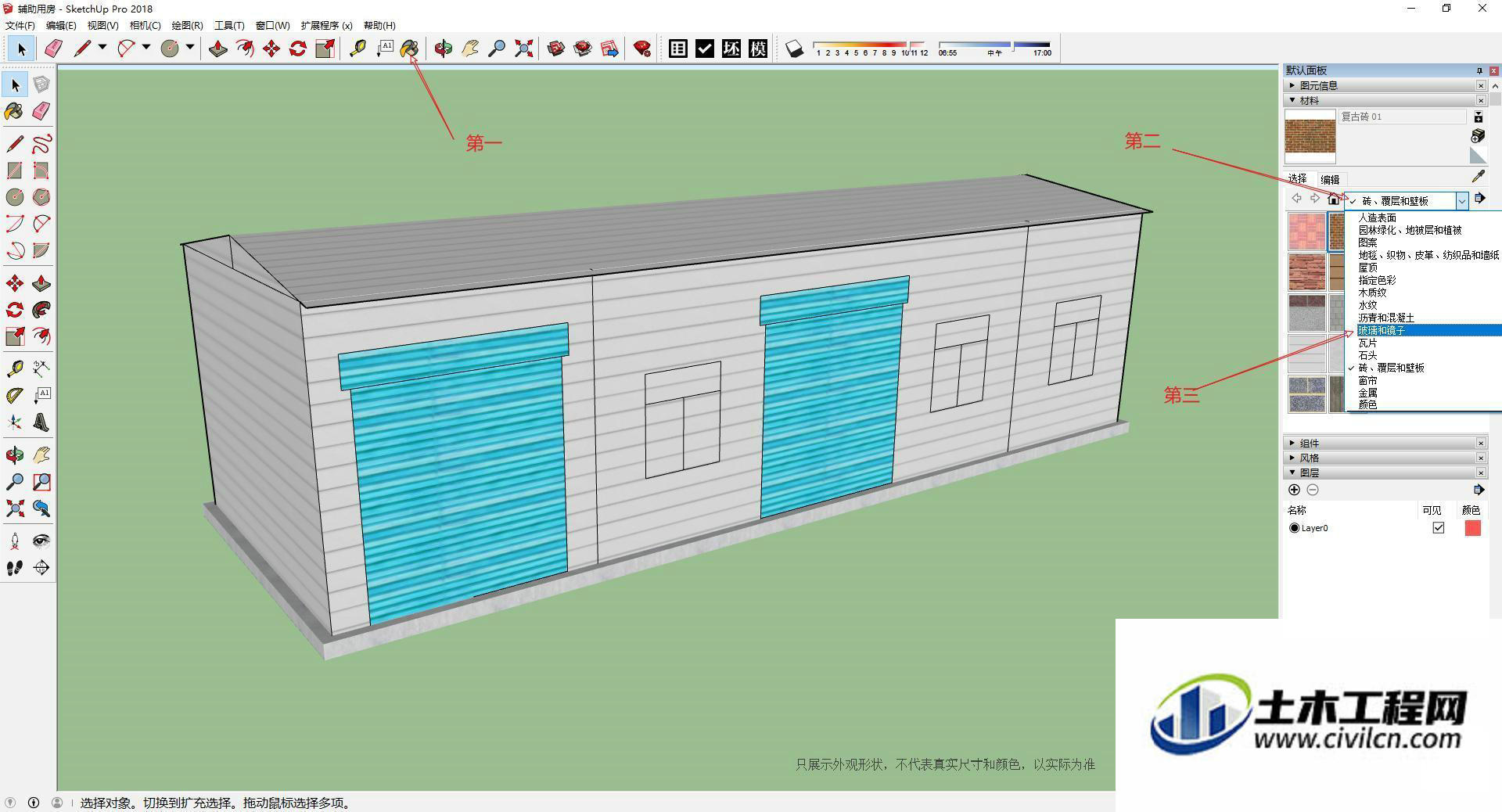
Task: Click the Windows restore window button
Action: coord(1446,9)
